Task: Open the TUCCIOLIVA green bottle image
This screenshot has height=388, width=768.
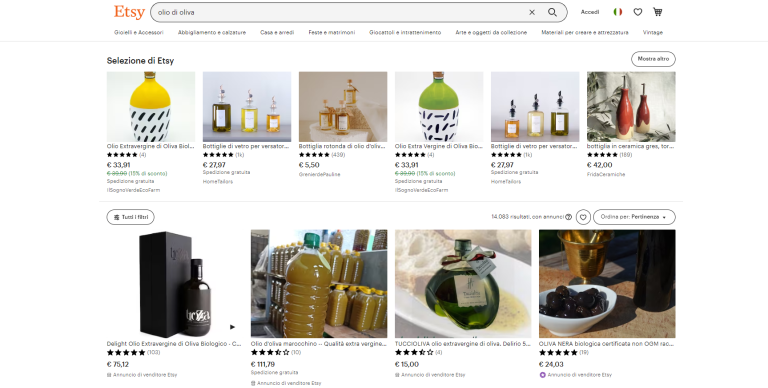Action: pos(463,284)
